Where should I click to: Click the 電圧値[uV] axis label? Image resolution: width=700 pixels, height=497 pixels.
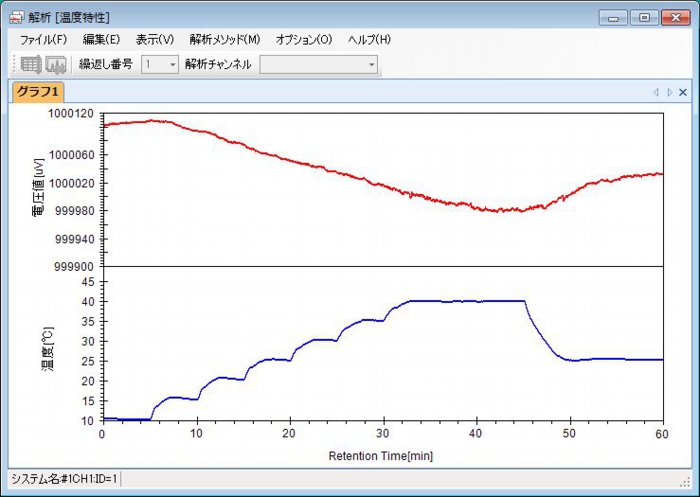[39, 187]
